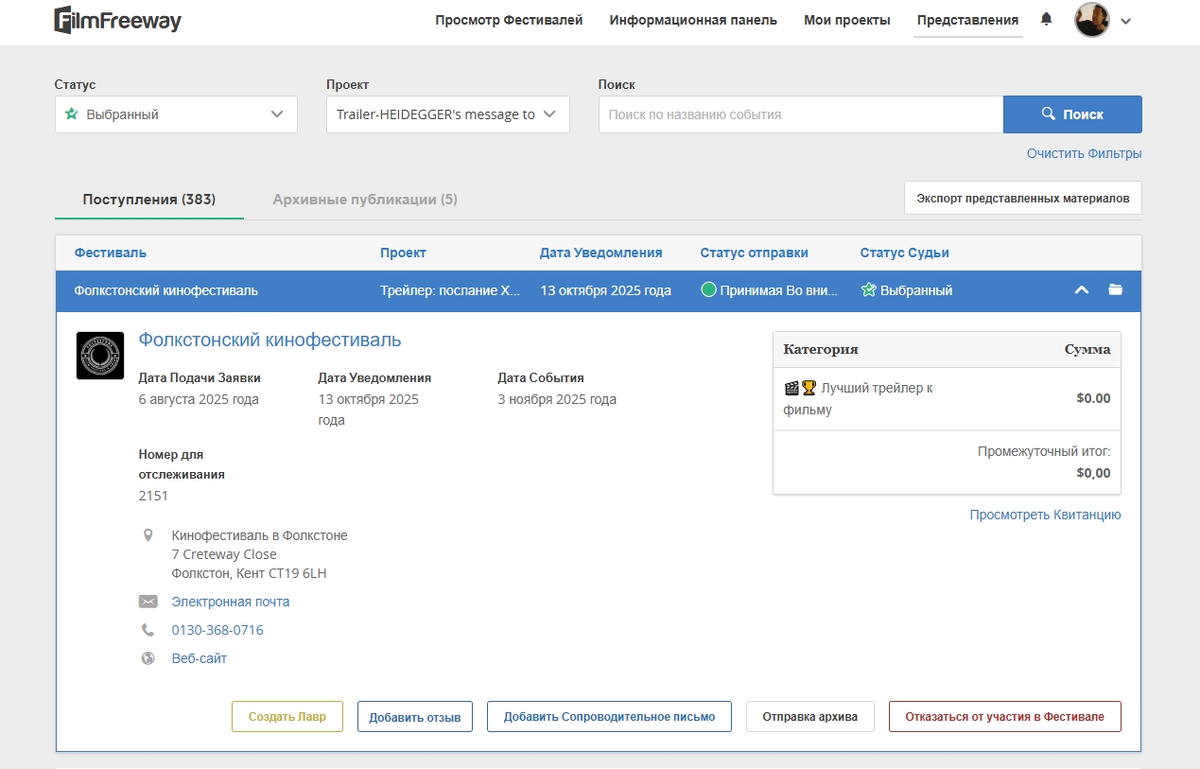The width and height of the screenshot is (1200, 769).
Task: Open the notifications bell
Action: coord(1047,19)
